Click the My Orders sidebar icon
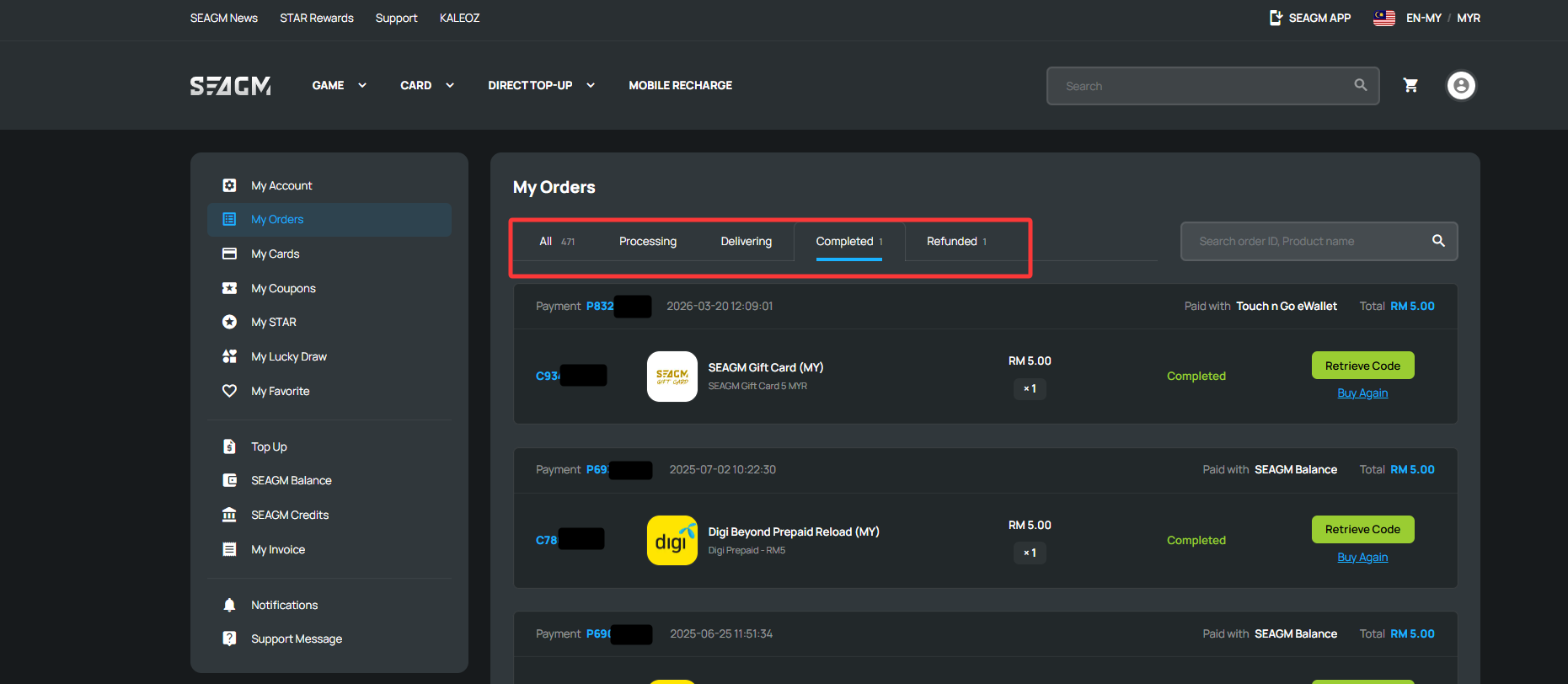 (229, 219)
